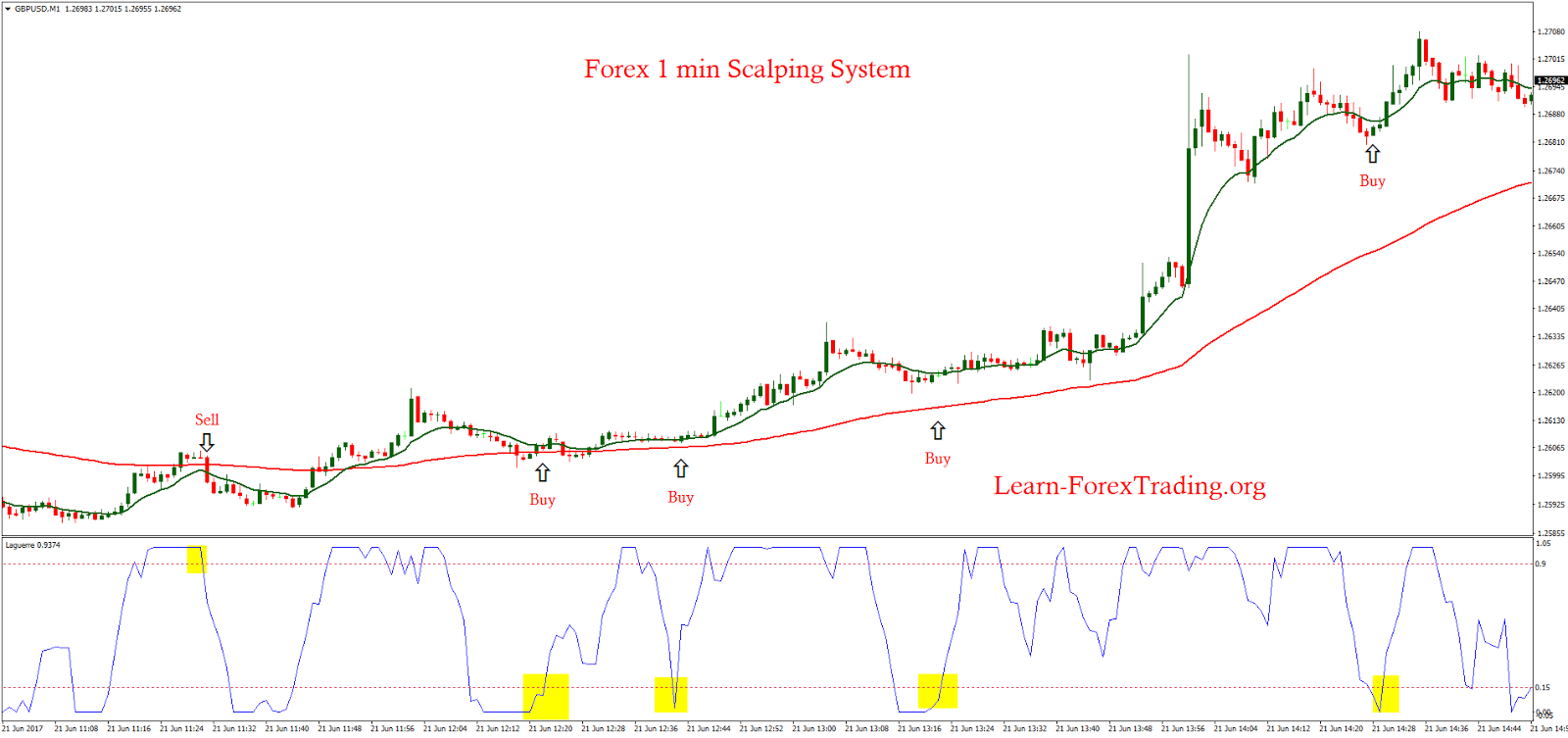Click time axis label 21 Jun 11:56
This screenshot has height=738, width=1568.
[x=393, y=729]
